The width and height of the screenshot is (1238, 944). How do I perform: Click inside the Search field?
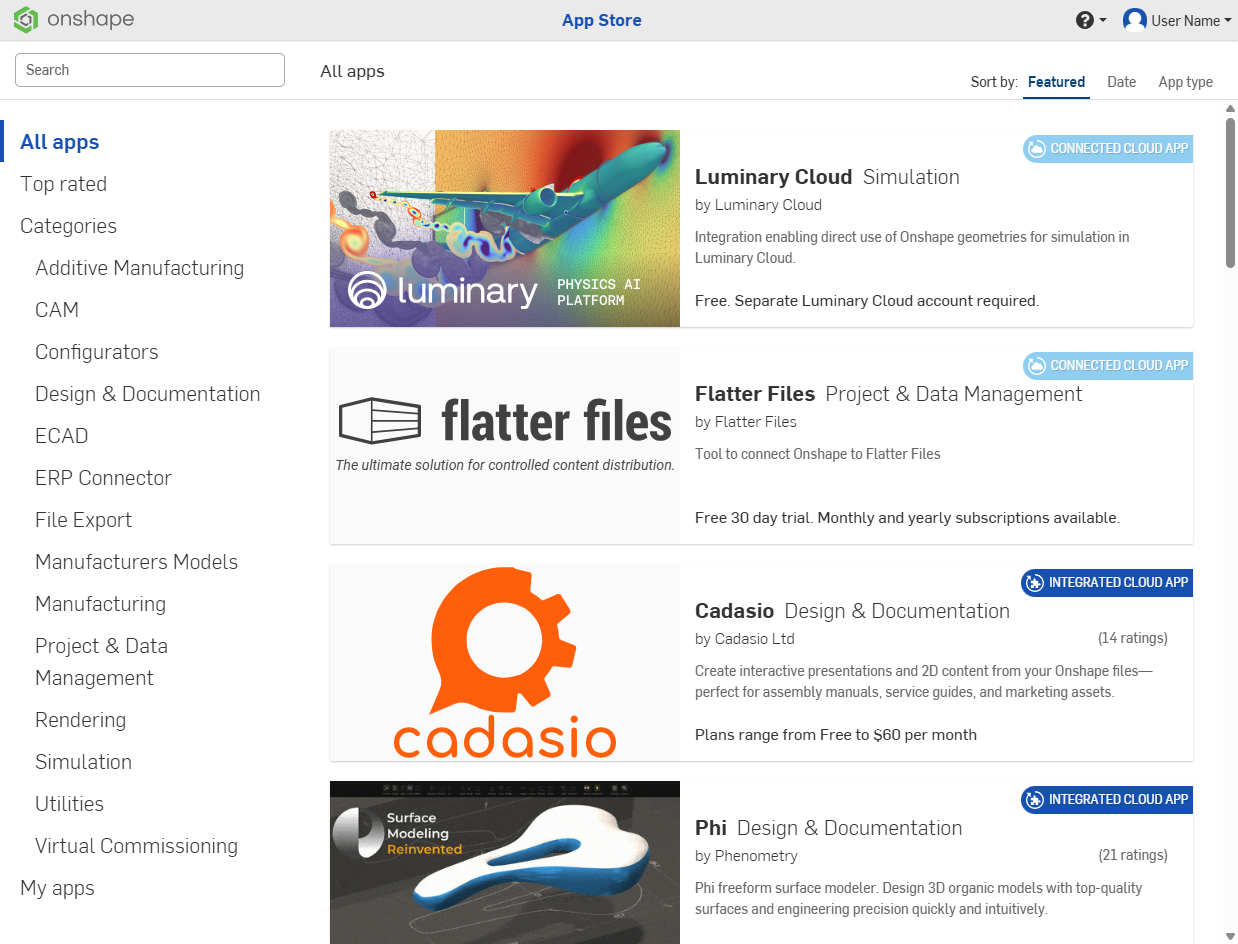[x=149, y=70]
